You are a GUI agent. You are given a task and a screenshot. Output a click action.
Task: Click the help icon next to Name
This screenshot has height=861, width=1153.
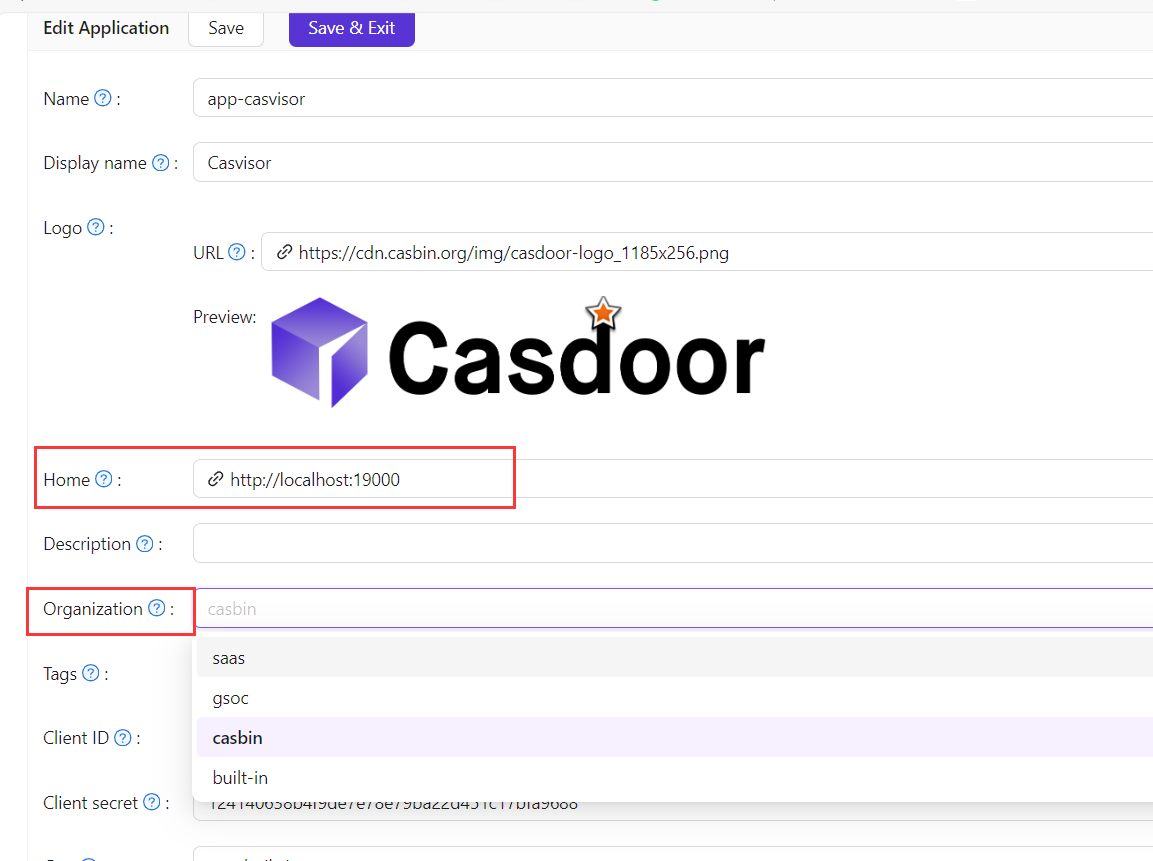[x=103, y=99]
